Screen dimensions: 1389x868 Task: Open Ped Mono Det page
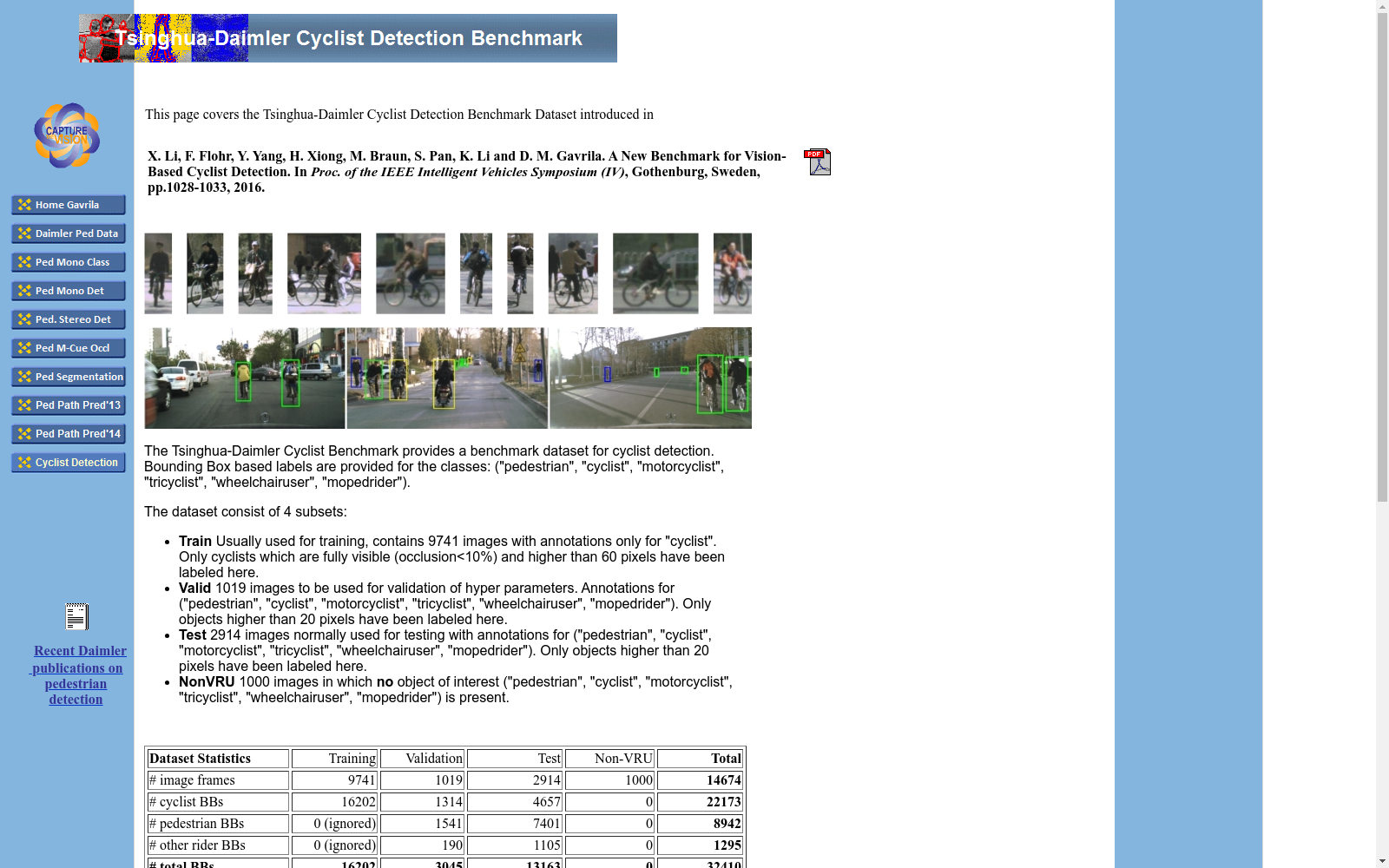click(69, 291)
